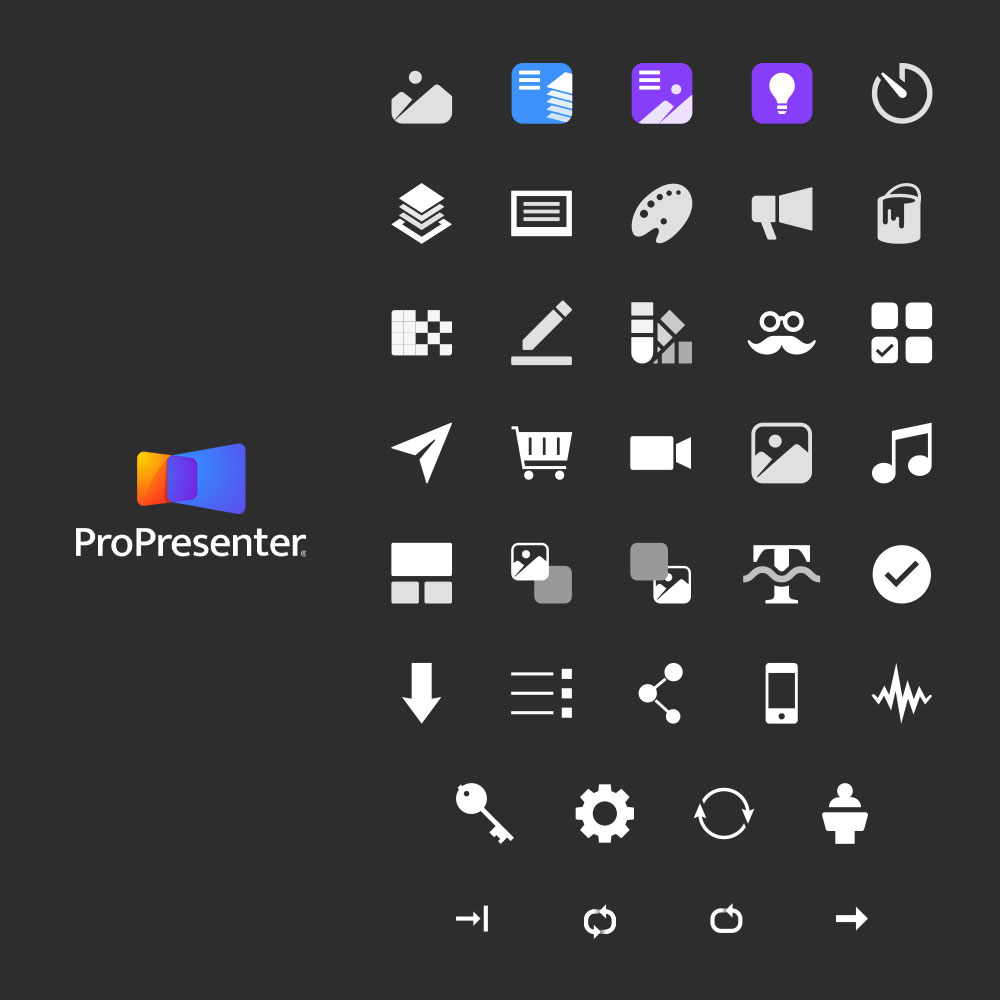This screenshot has height=1000, width=1000.
Task: Select the blue slides stack icon
Action: click(541, 93)
